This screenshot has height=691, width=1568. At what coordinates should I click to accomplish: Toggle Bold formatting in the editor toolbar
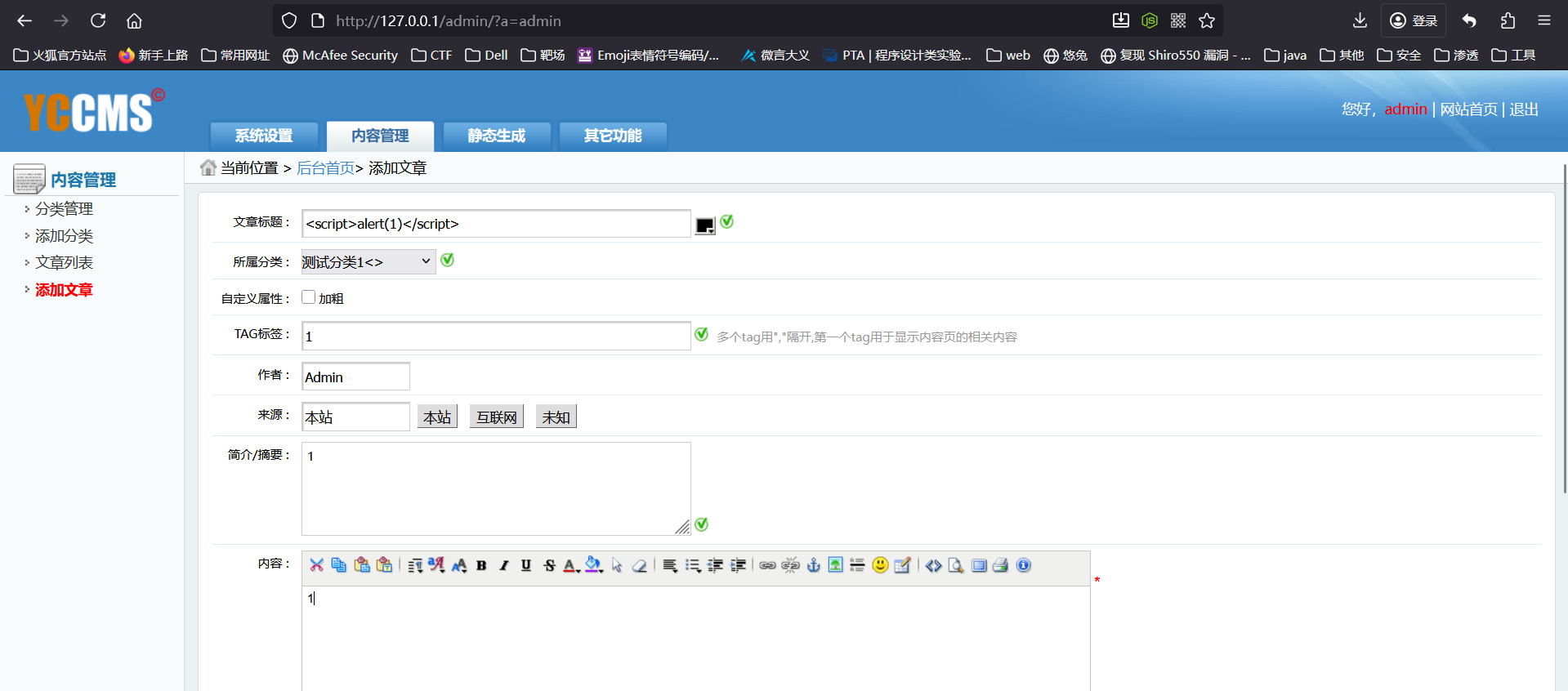click(481, 565)
